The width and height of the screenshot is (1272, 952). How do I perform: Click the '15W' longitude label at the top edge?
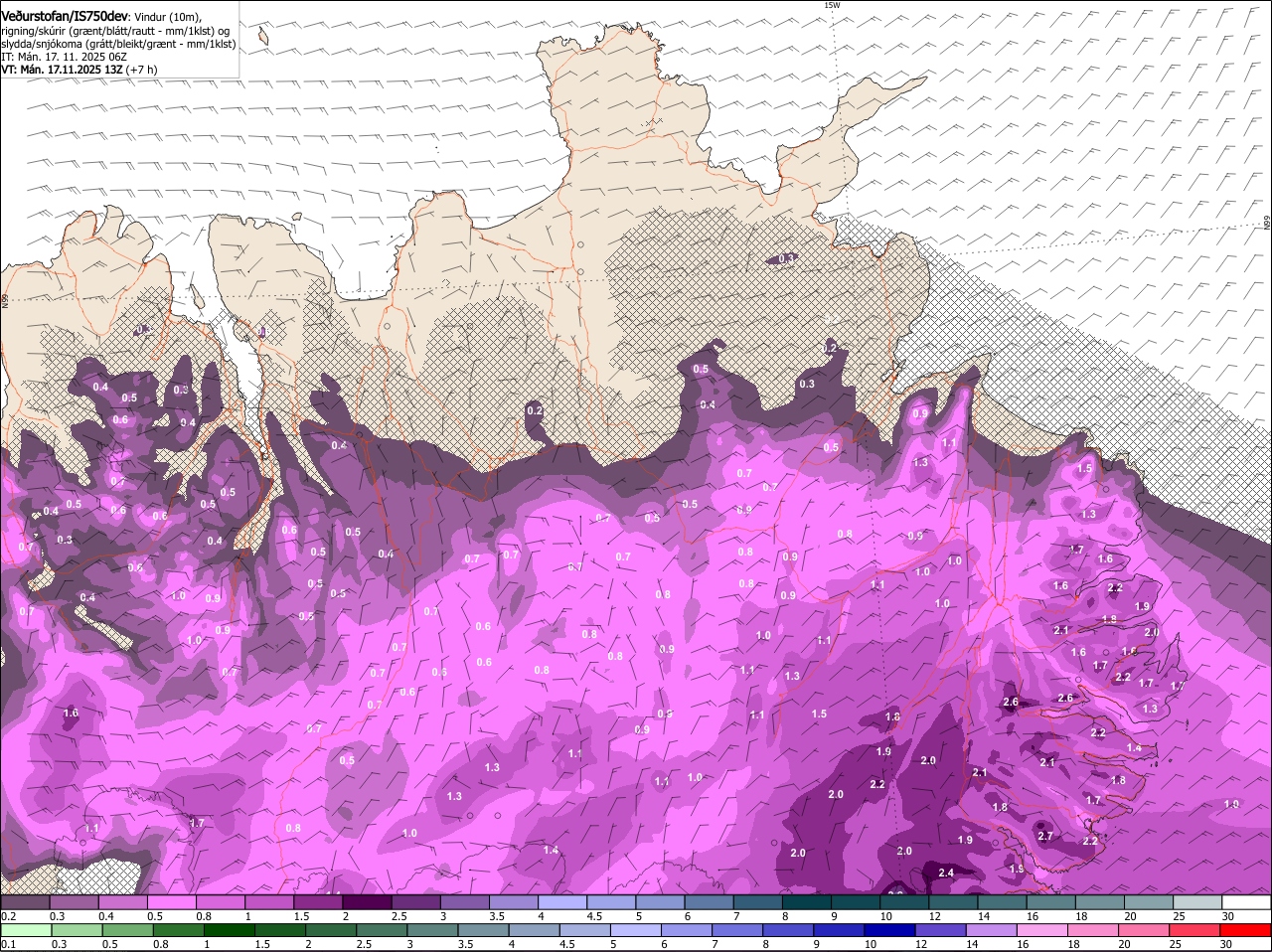pos(832,5)
